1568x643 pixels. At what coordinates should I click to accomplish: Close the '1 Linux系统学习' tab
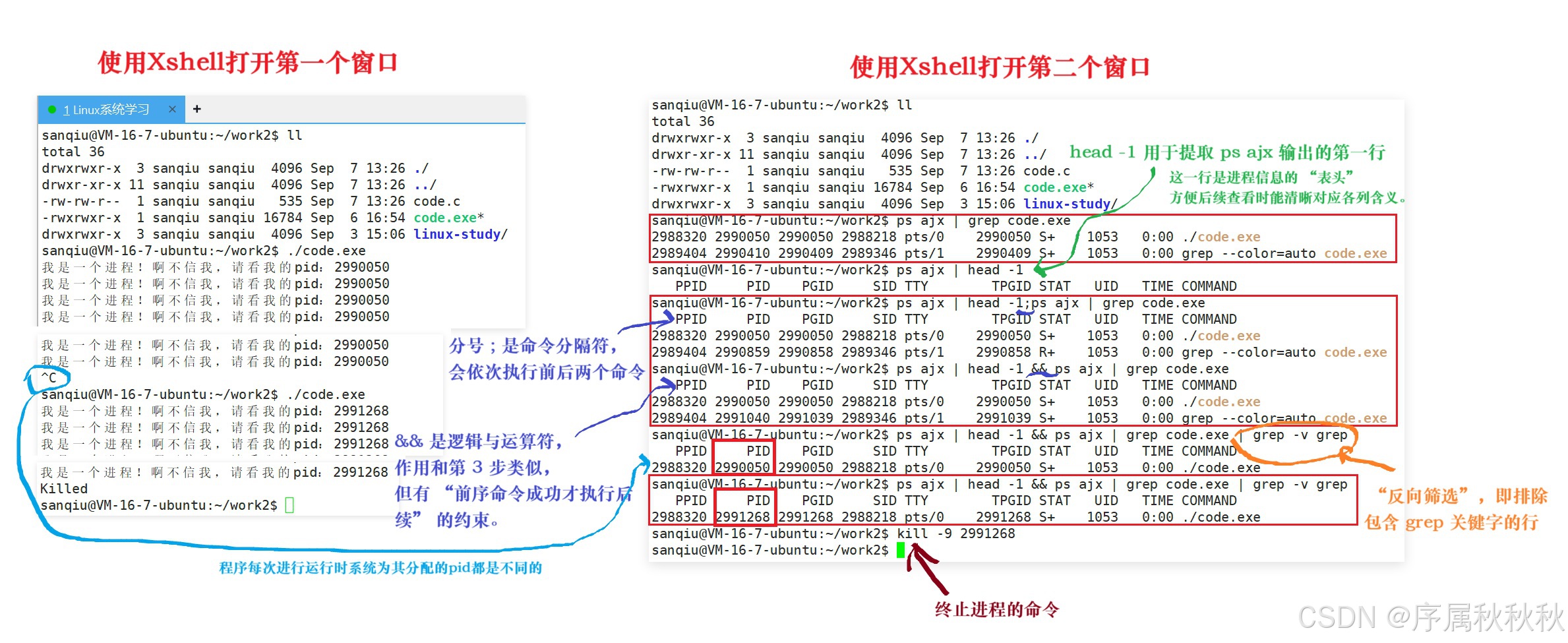pyautogui.click(x=171, y=109)
